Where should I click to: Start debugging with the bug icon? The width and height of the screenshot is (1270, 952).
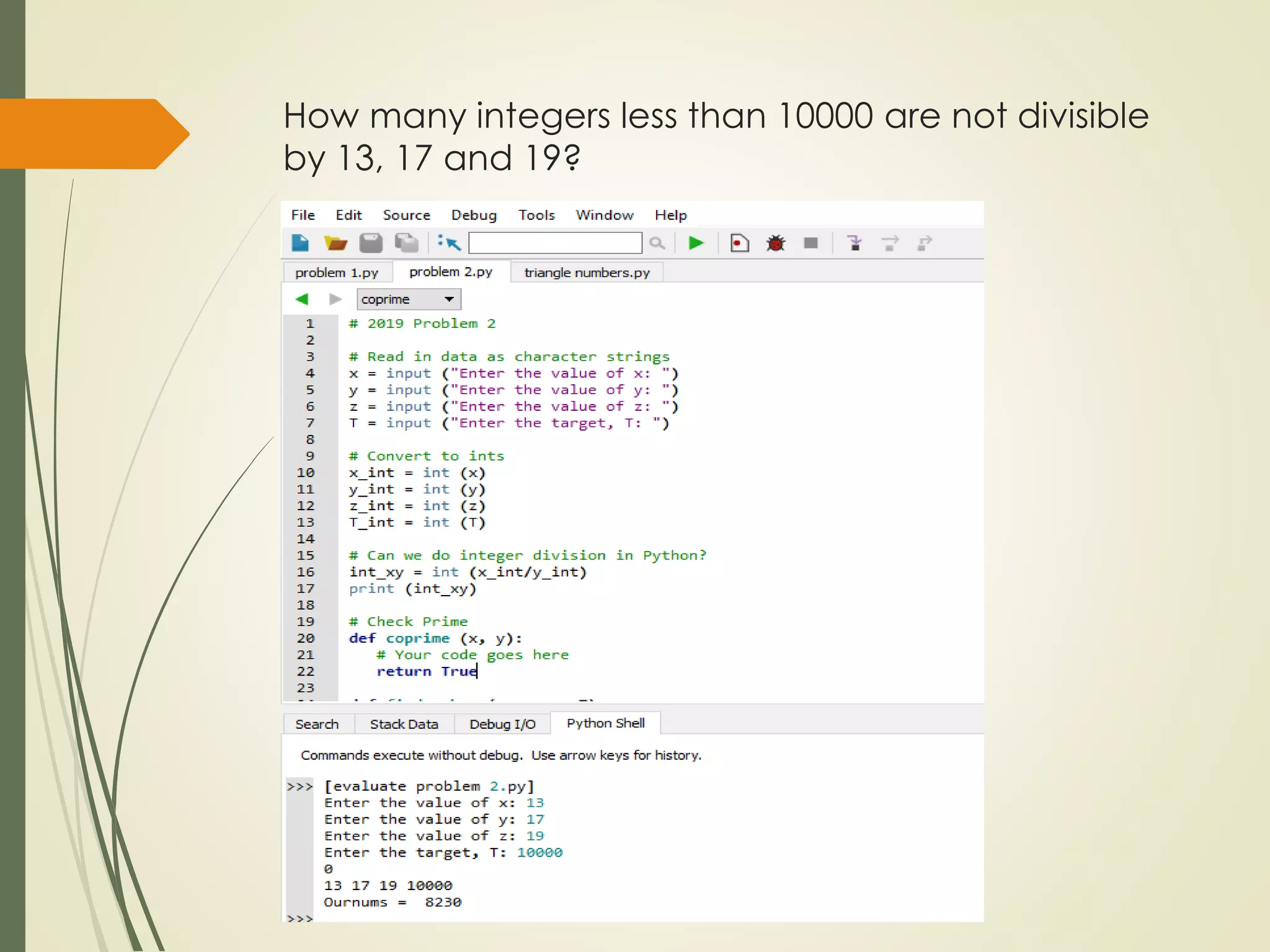(775, 243)
